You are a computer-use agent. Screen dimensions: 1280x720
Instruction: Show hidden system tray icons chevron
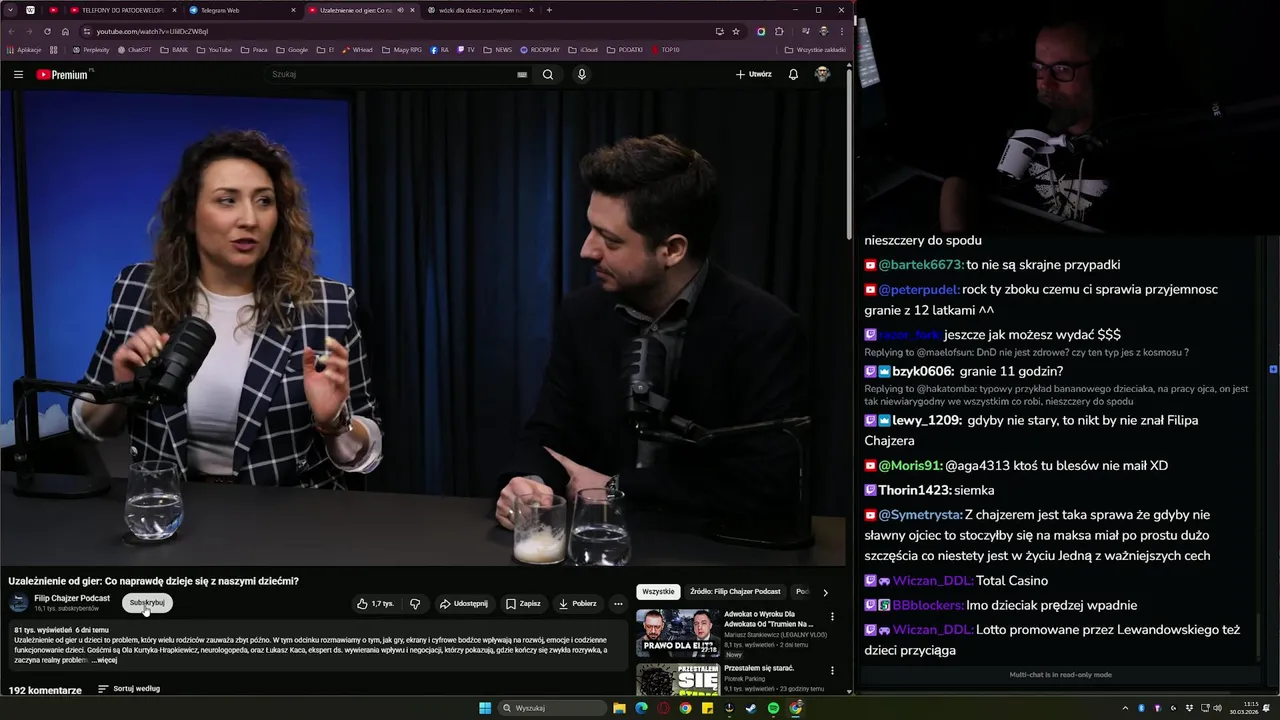click(1125, 708)
